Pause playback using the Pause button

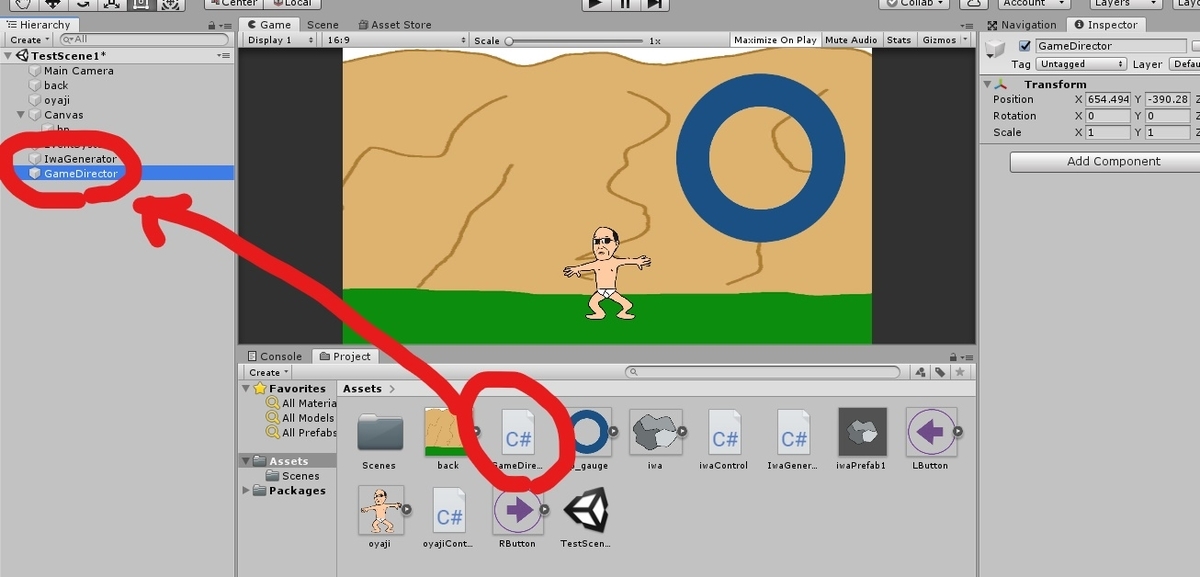pyautogui.click(x=625, y=3)
